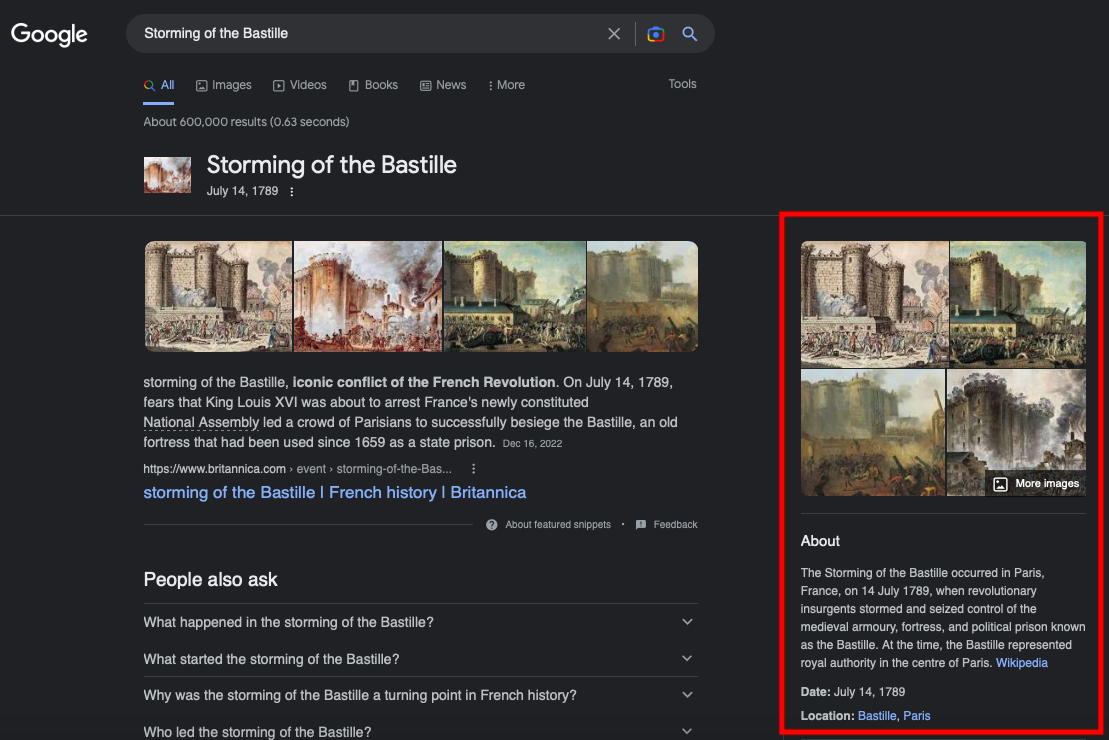Open the three-dot menu next to the britannica.com URL

click(x=473, y=469)
